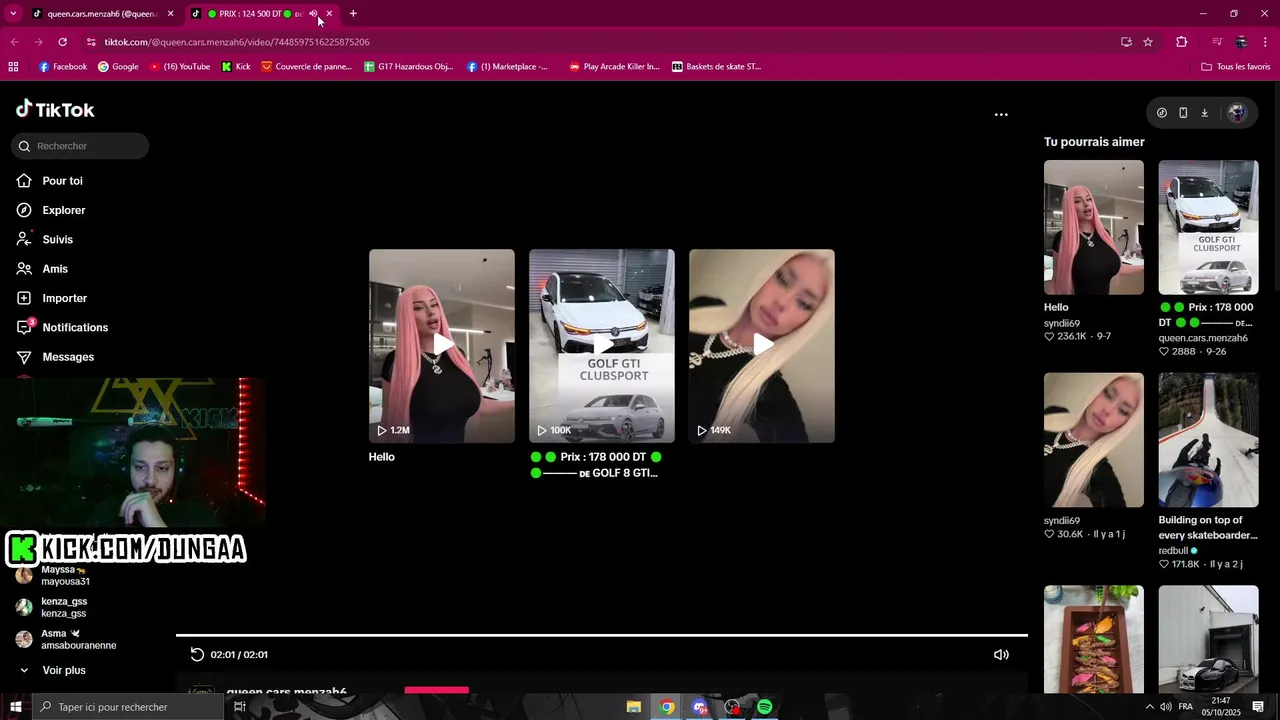Open Chrome profile avatar
The image size is (1280, 720).
click(x=1241, y=42)
